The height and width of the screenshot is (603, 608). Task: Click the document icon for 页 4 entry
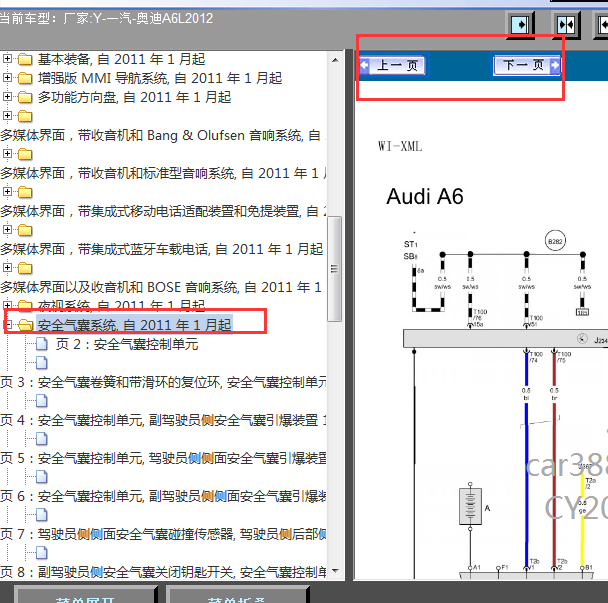click(x=42, y=401)
